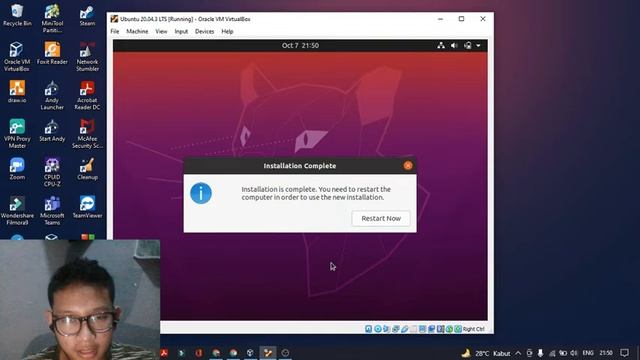
Task: Select the draw.io desktop icon
Action: point(17,91)
